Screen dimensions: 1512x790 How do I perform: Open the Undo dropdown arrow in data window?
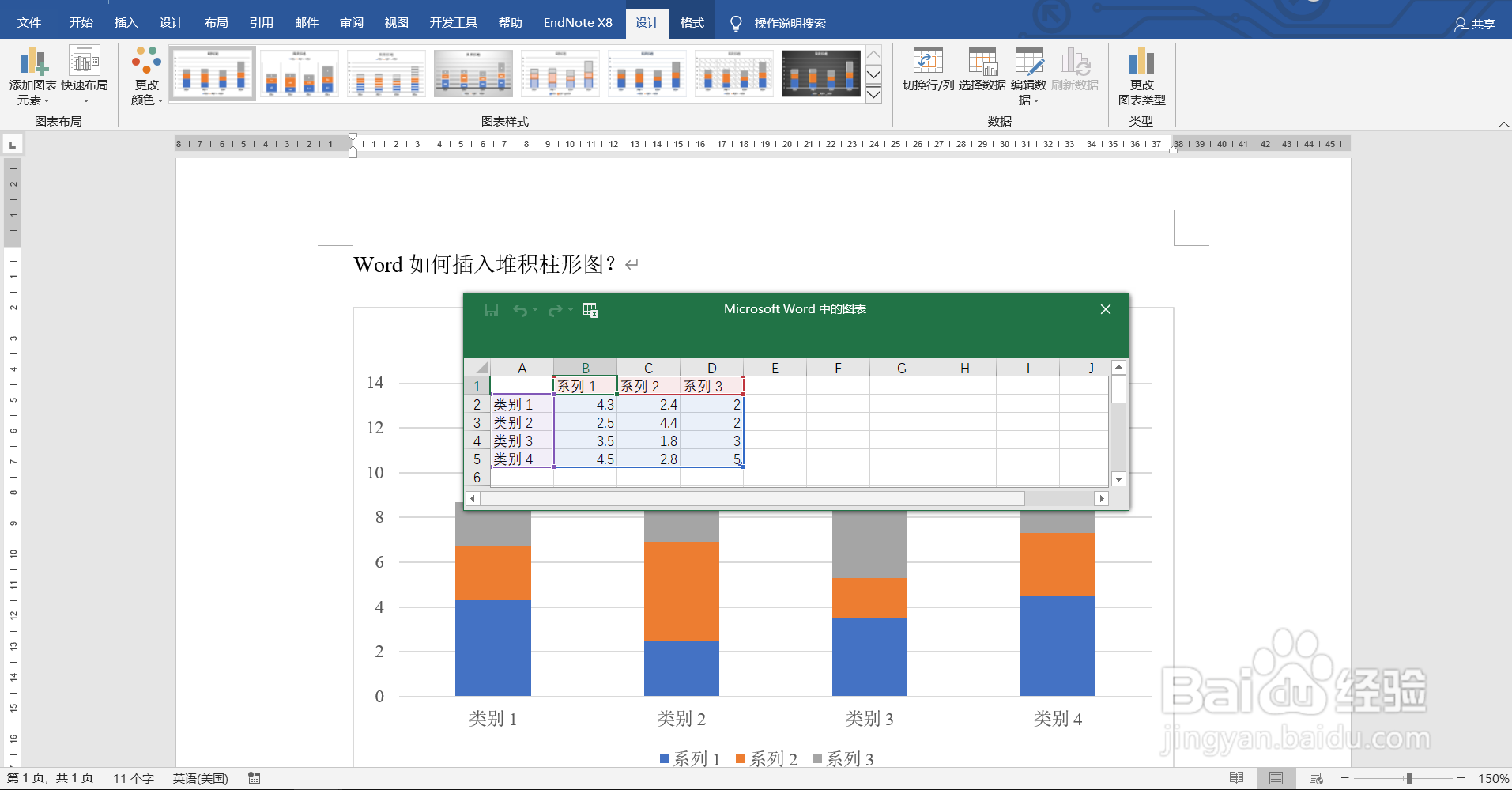(x=535, y=310)
